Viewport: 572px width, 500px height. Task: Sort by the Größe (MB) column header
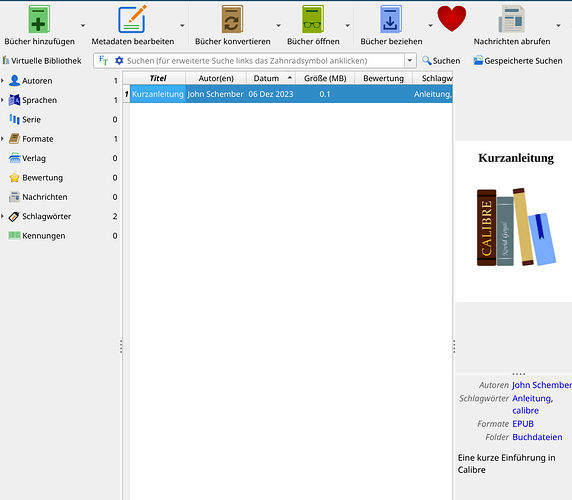[325, 78]
